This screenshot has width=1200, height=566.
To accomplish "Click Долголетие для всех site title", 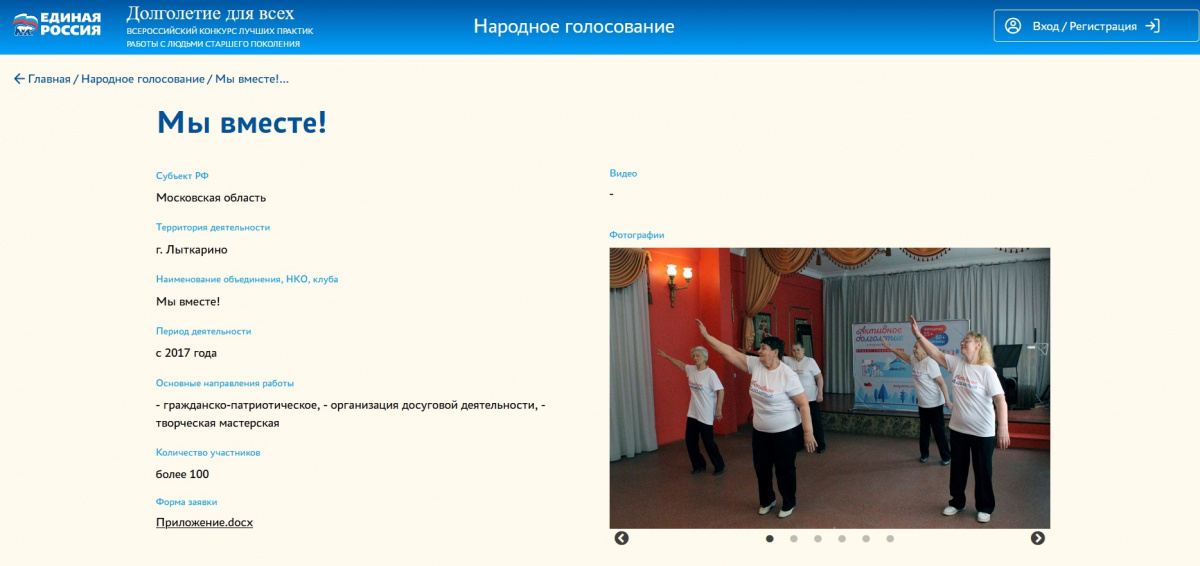I will (210, 14).
